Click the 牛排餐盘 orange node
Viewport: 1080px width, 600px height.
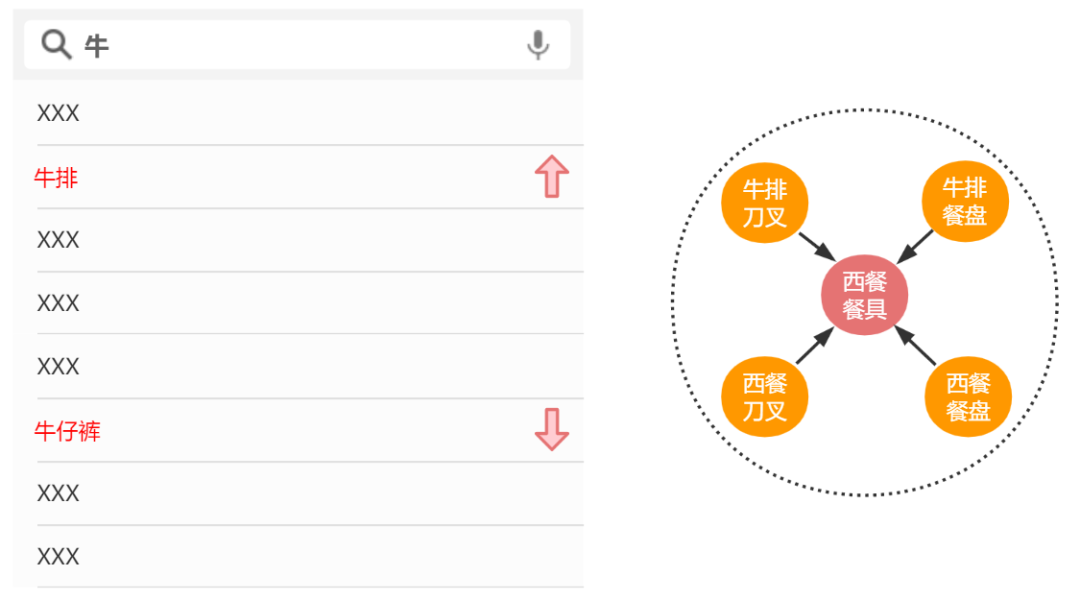(965, 201)
